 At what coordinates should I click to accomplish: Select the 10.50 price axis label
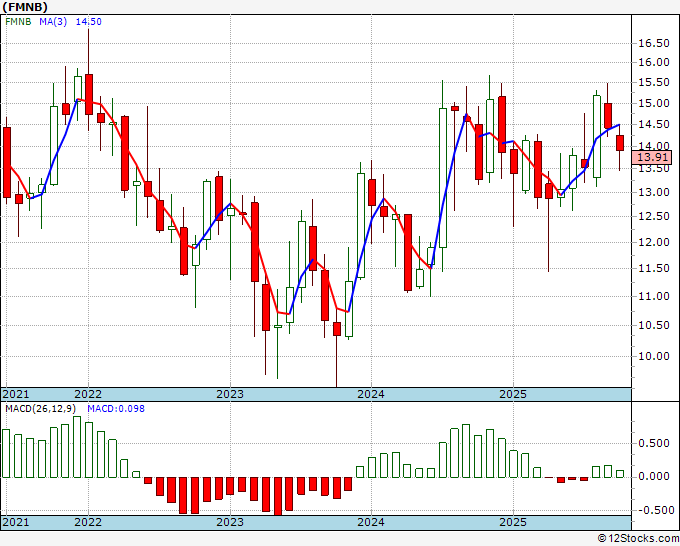(654, 325)
